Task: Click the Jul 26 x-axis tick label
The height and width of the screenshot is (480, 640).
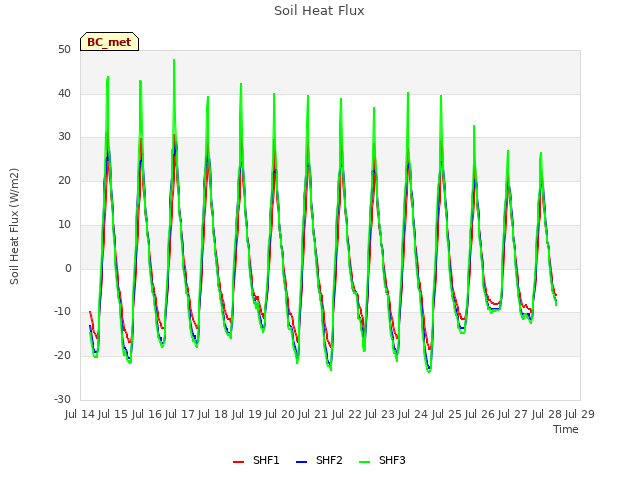Action: coord(480,414)
